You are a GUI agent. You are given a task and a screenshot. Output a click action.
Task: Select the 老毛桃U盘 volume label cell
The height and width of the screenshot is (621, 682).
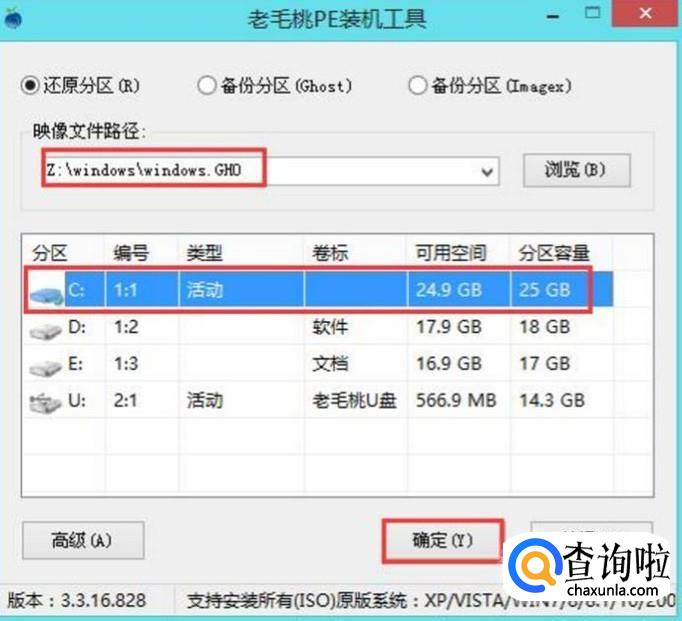tap(354, 400)
